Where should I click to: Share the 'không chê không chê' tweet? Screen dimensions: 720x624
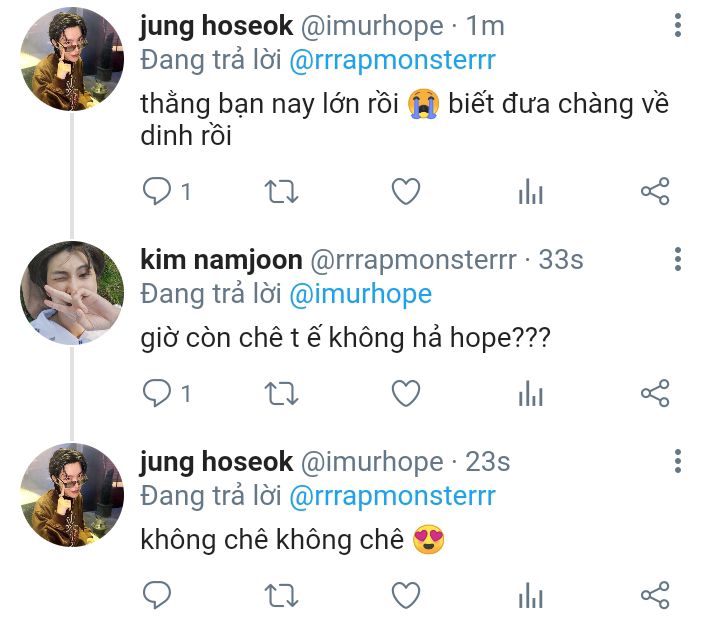654,596
